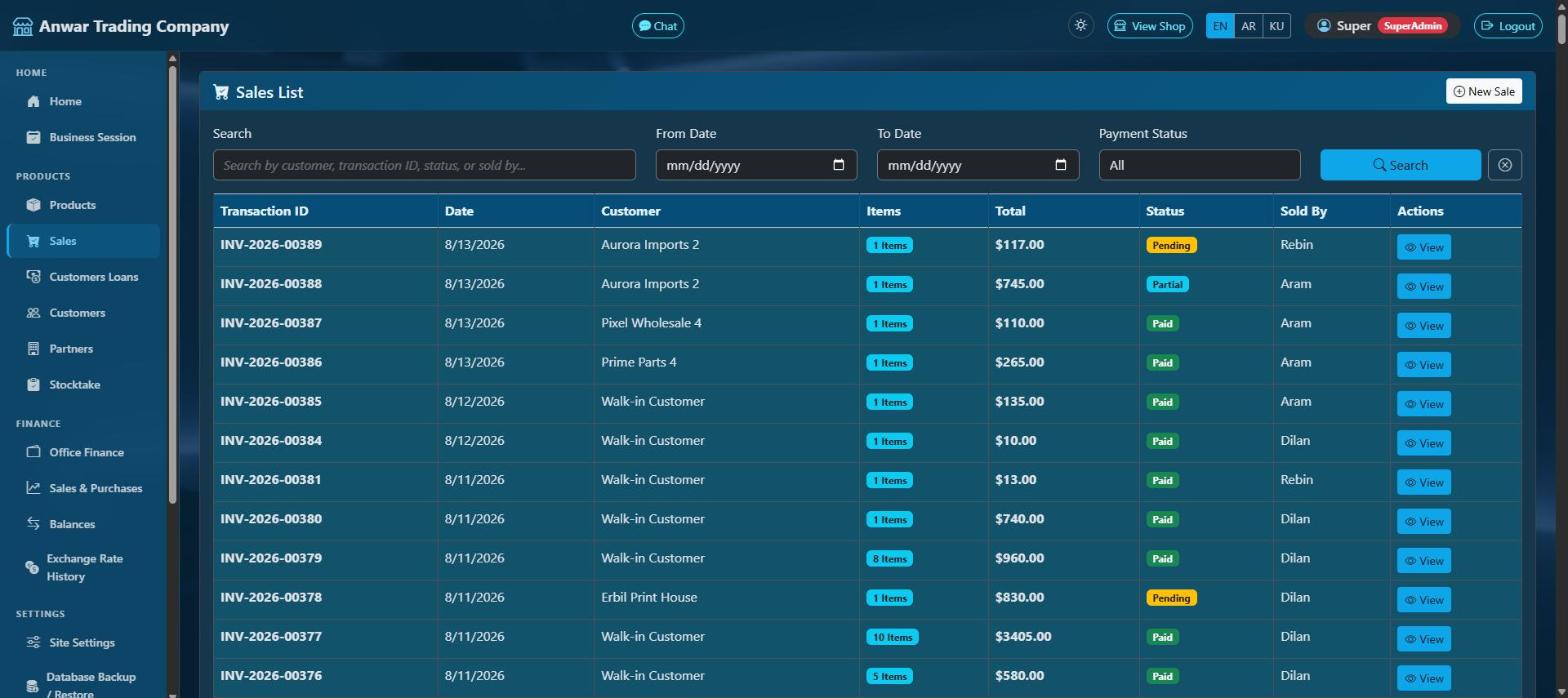Screen dimensions: 1568x698
Task: Click the 10 Items badge for INV-2026-00377
Action: click(892, 637)
